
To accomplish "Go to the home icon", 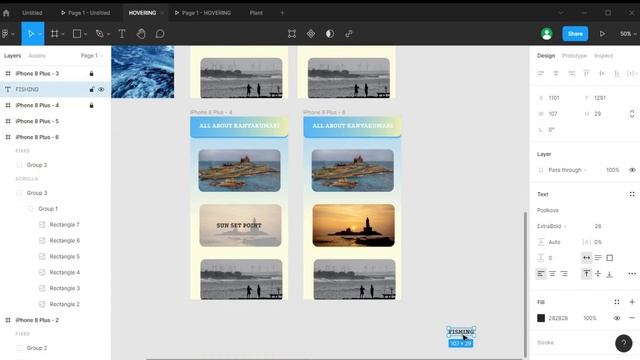I will coord(6,13).
